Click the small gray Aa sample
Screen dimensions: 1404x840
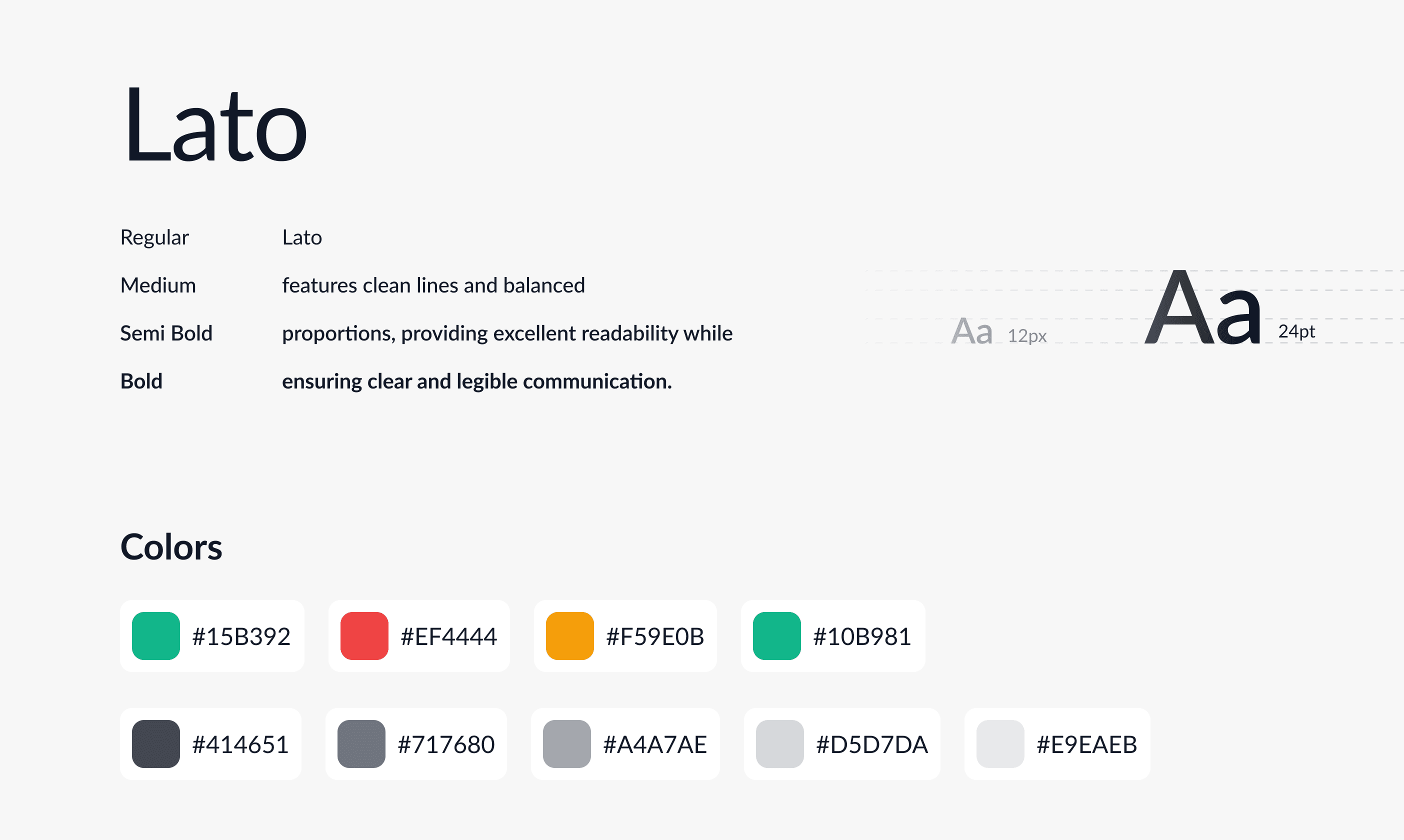click(x=971, y=331)
